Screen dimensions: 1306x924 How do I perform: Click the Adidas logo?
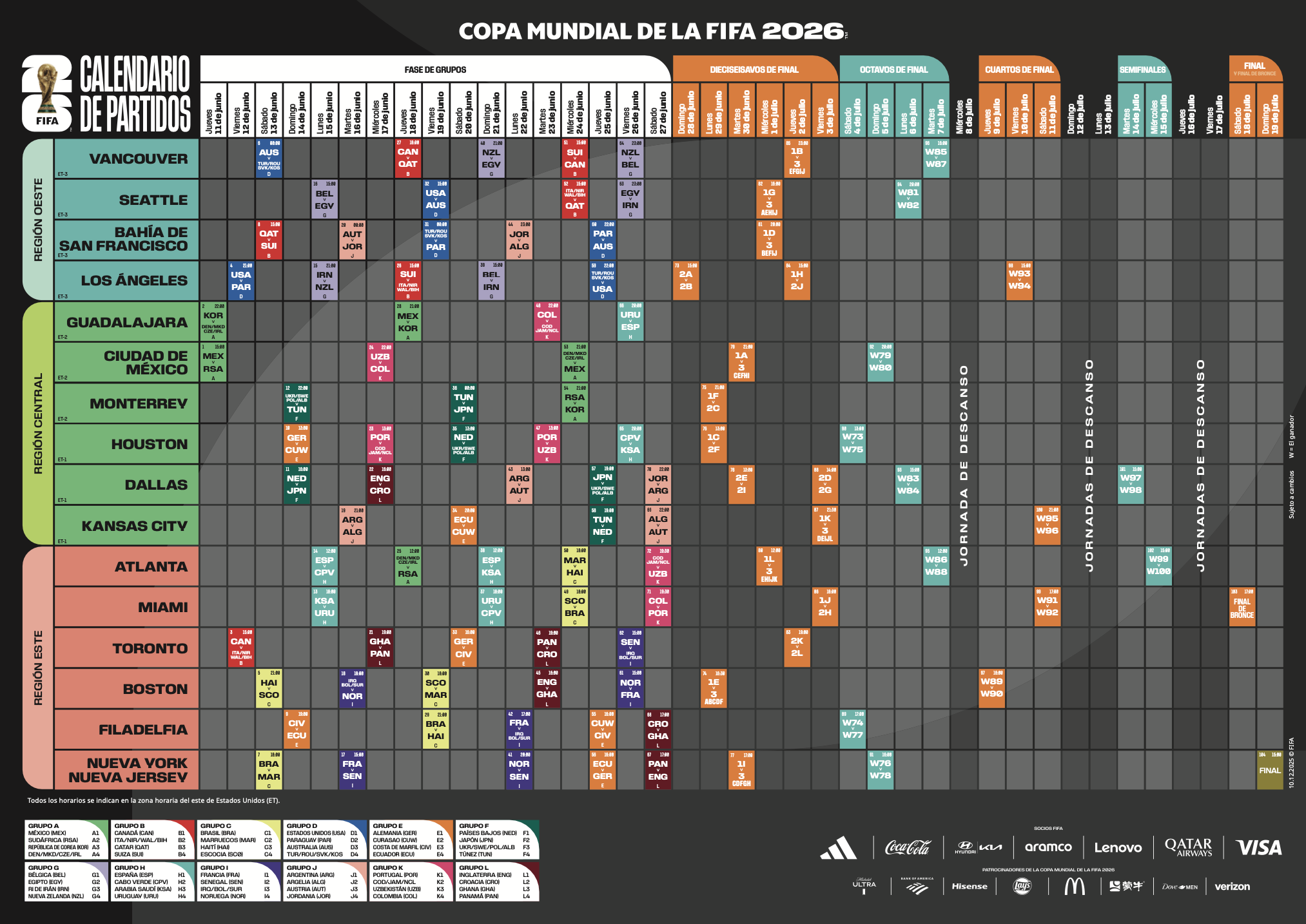(838, 847)
